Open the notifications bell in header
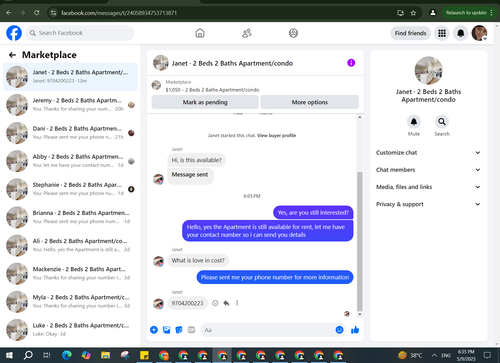 (x=461, y=33)
